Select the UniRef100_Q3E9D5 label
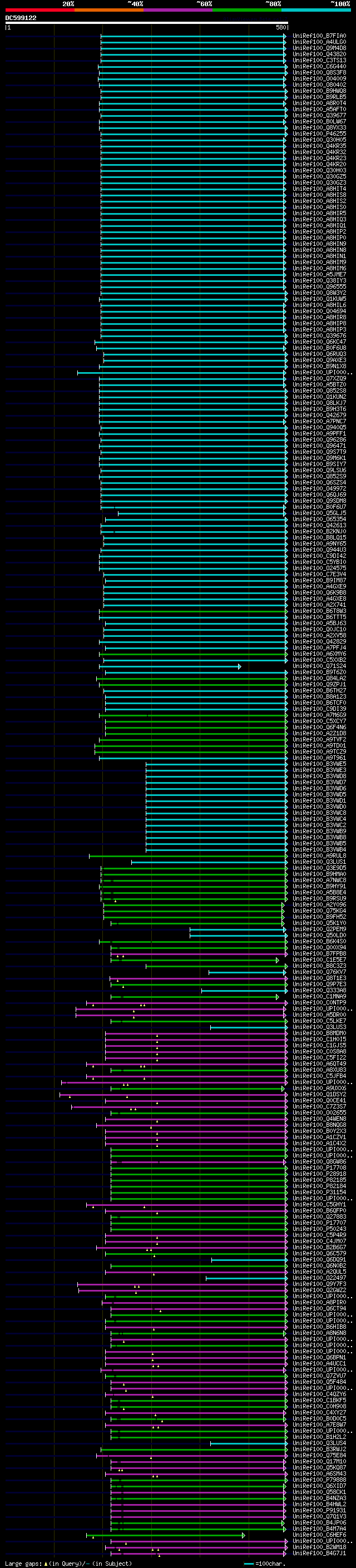 319,867
